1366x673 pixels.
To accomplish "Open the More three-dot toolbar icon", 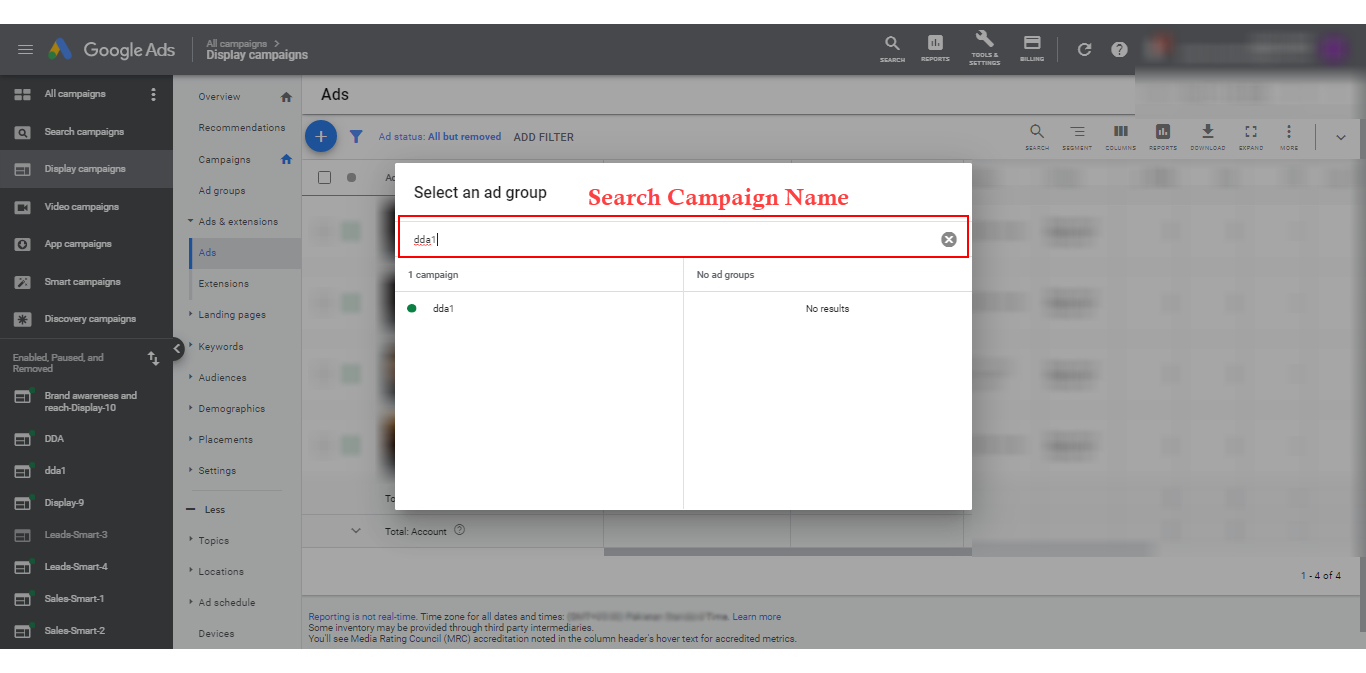I will click(x=1289, y=137).
